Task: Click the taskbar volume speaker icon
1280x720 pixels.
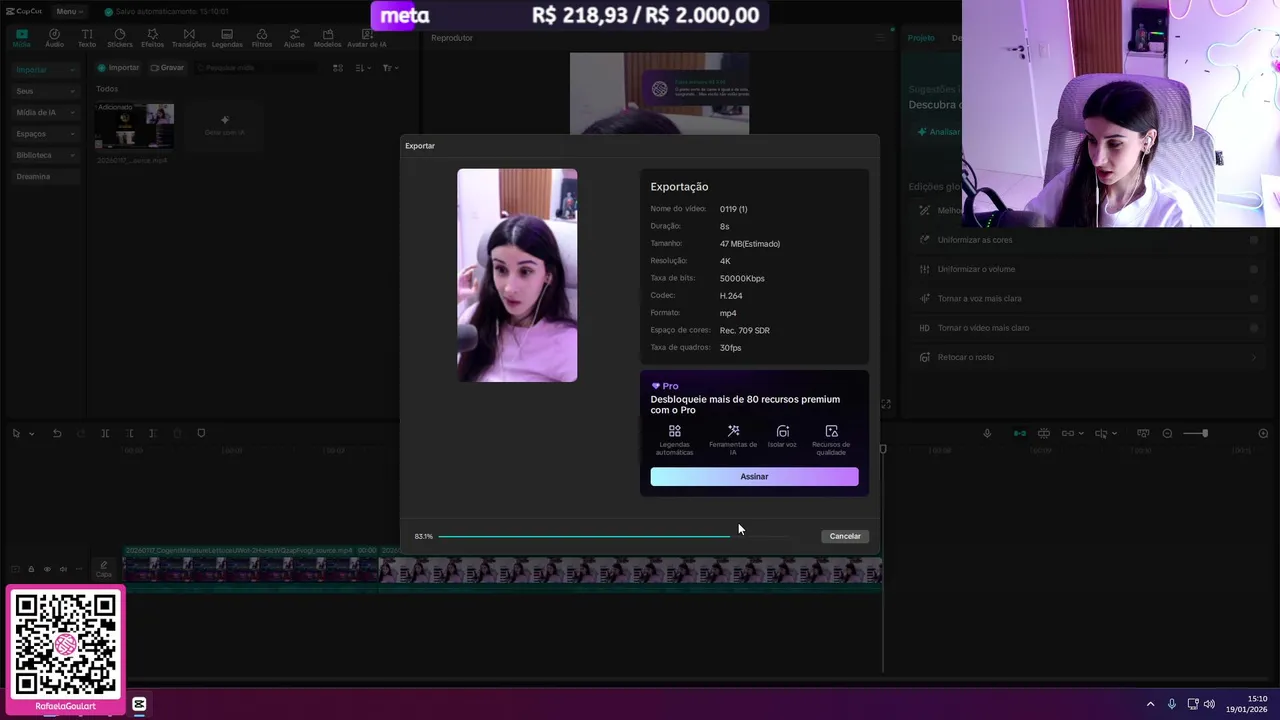Action: (1209, 704)
